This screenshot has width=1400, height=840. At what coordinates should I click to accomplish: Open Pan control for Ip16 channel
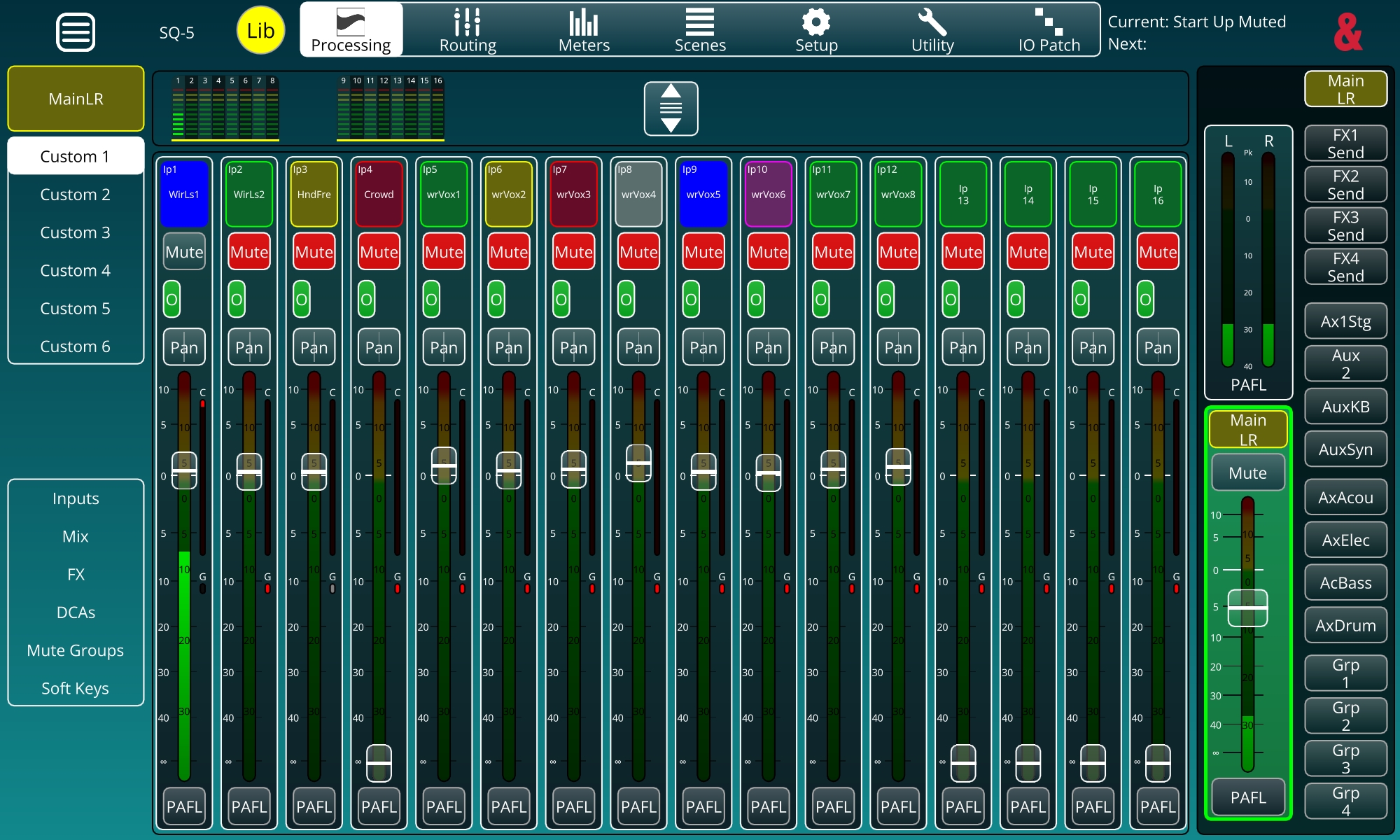pos(1158,347)
